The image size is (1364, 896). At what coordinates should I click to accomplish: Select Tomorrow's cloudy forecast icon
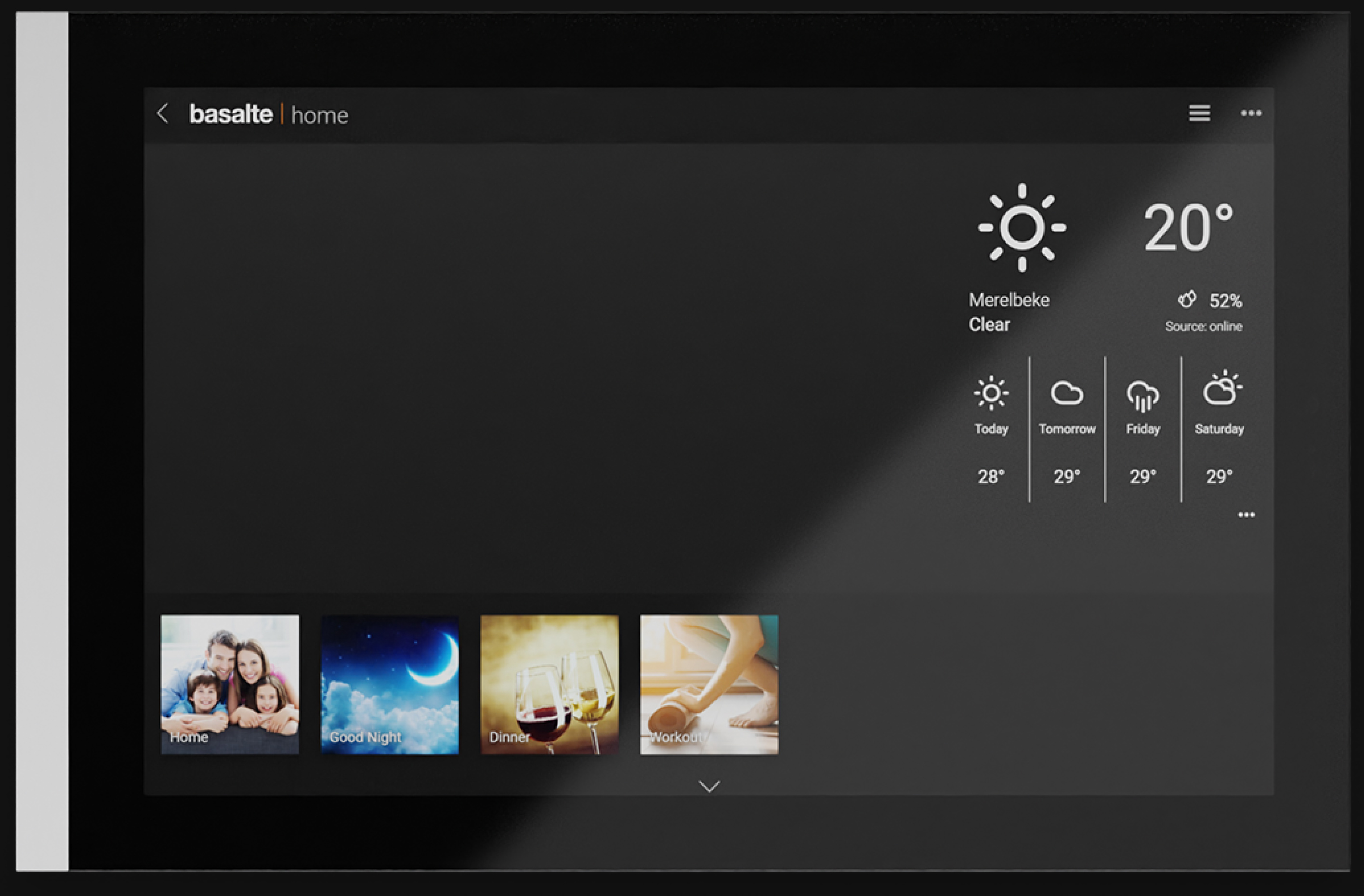coord(1066,393)
